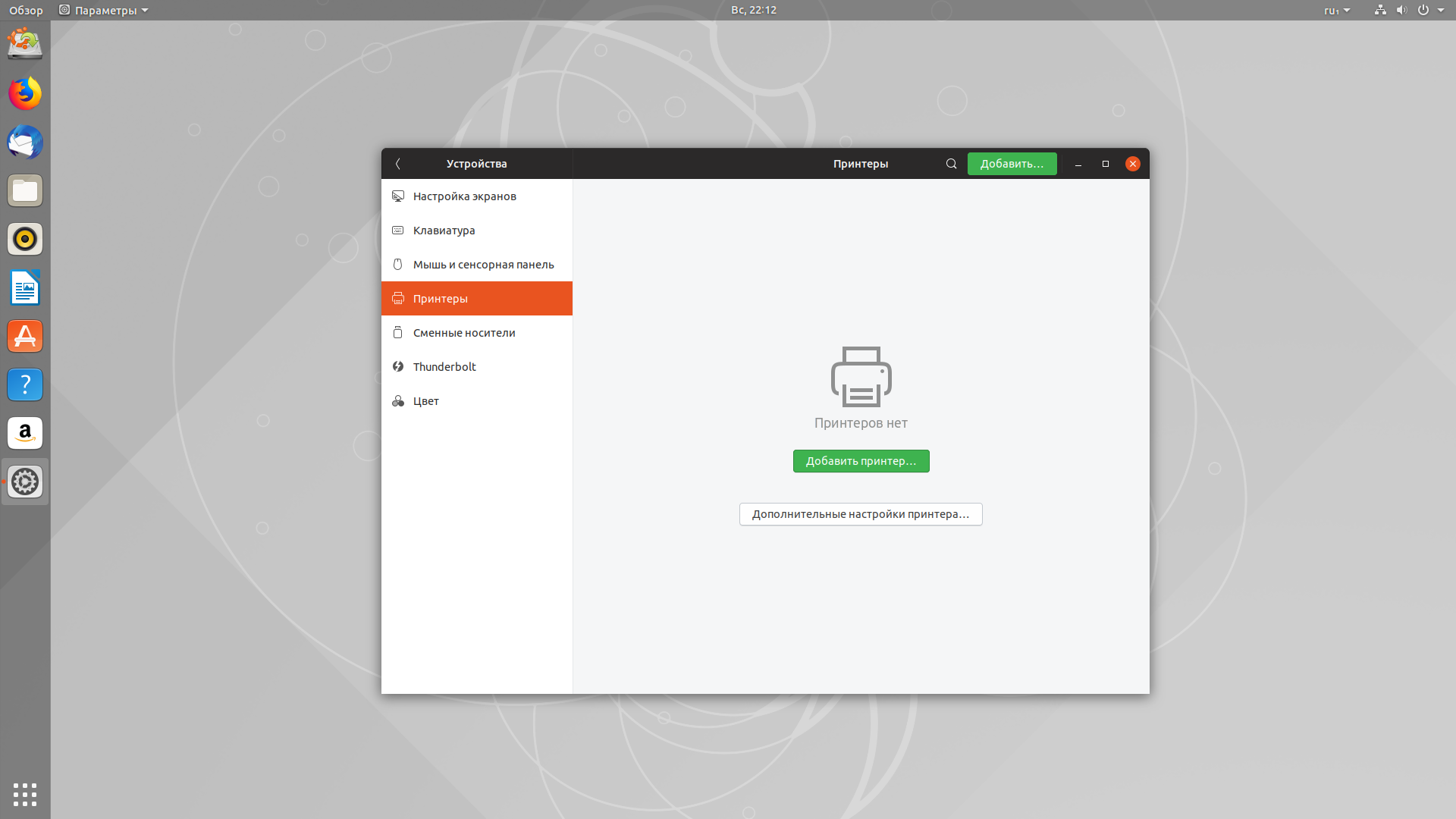
Task: Click the green Добавить принтер button
Action: tap(861, 461)
